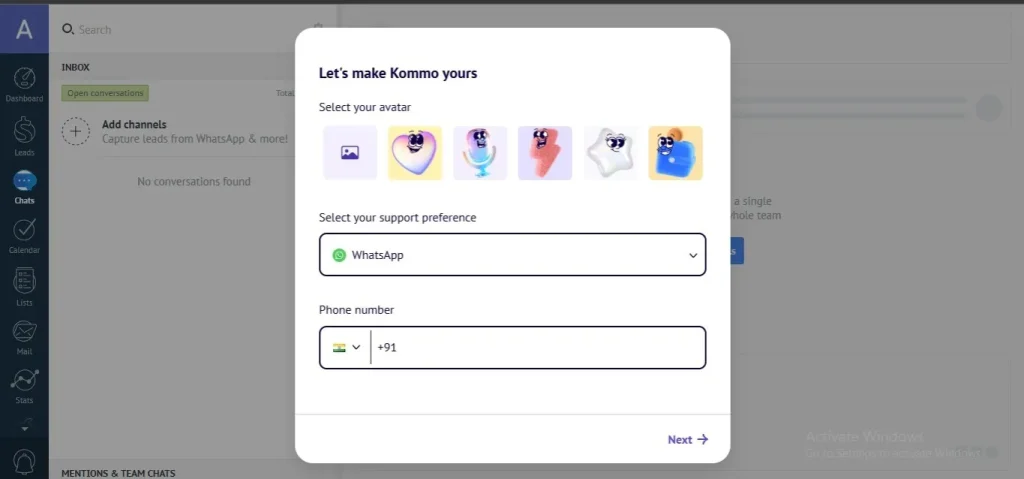Image resolution: width=1024 pixels, height=479 pixels.
Task: Choose the white star avatar
Action: [x=610, y=153]
